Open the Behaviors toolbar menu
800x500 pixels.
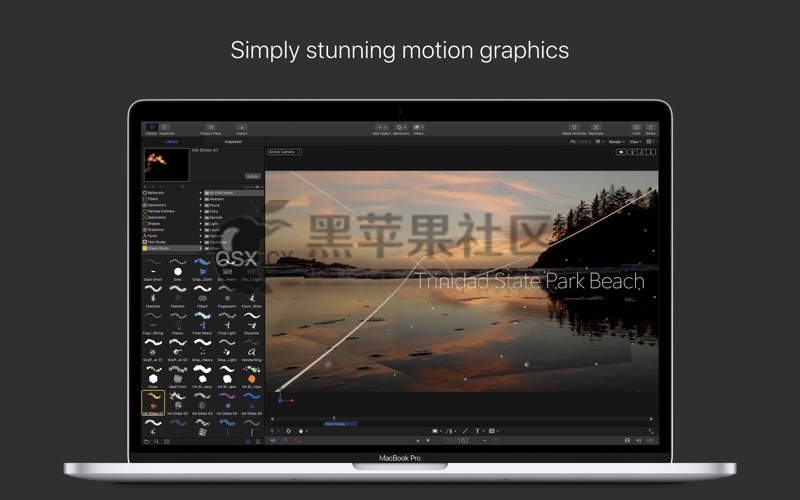(401, 129)
